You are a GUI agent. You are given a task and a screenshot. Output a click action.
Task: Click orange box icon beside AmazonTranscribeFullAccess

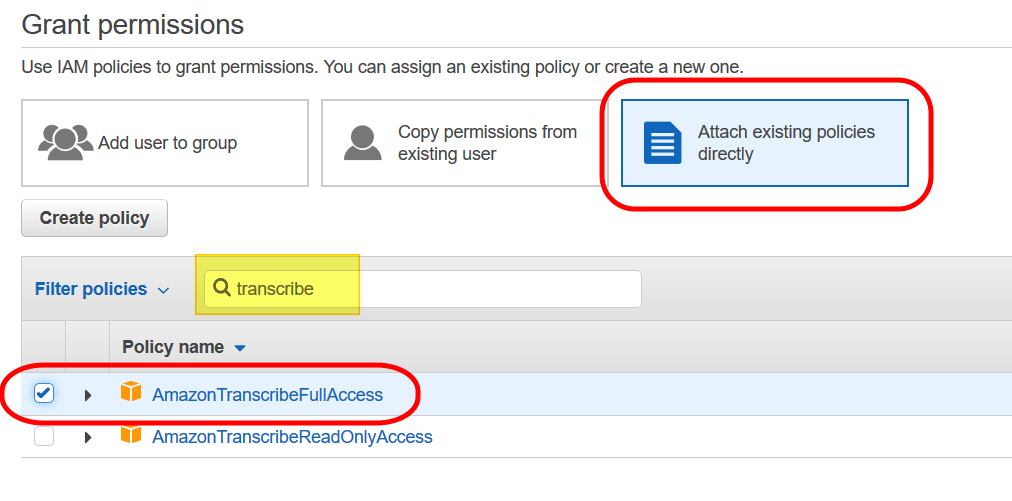131,393
